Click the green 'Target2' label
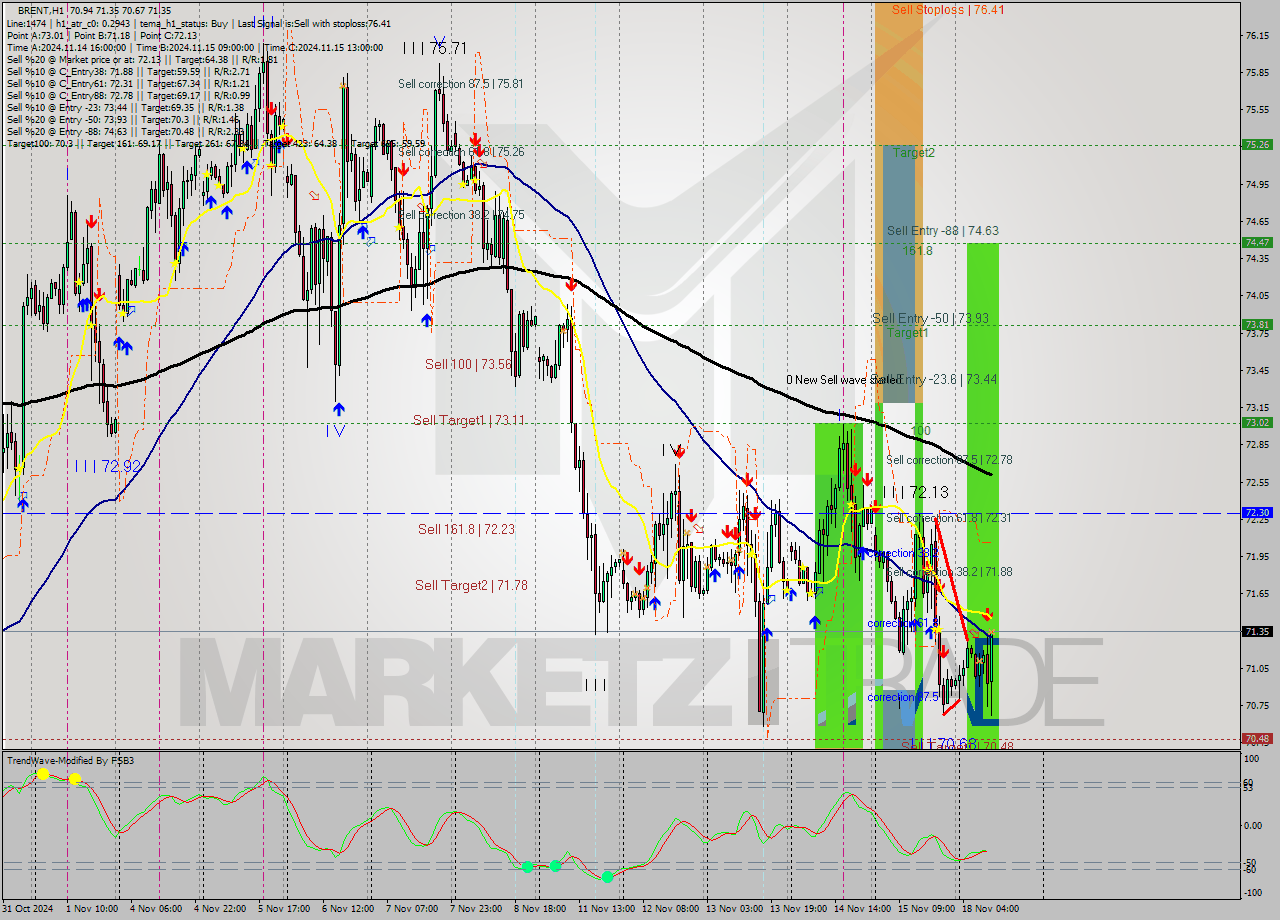This screenshot has height=920, width=1280. (x=914, y=153)
